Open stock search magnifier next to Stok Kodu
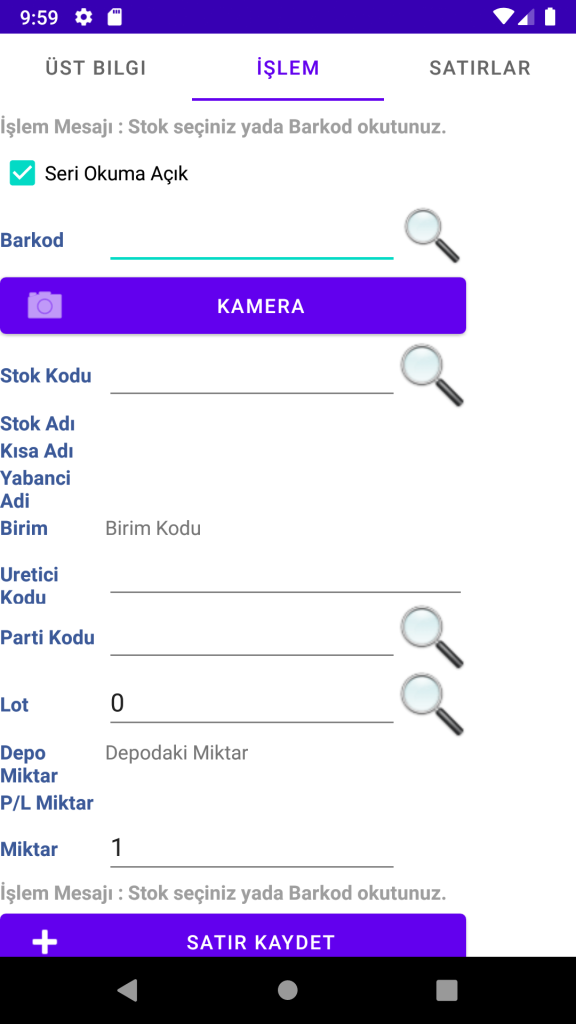This screenshot has width=576, height=1024. click(432, 376)
